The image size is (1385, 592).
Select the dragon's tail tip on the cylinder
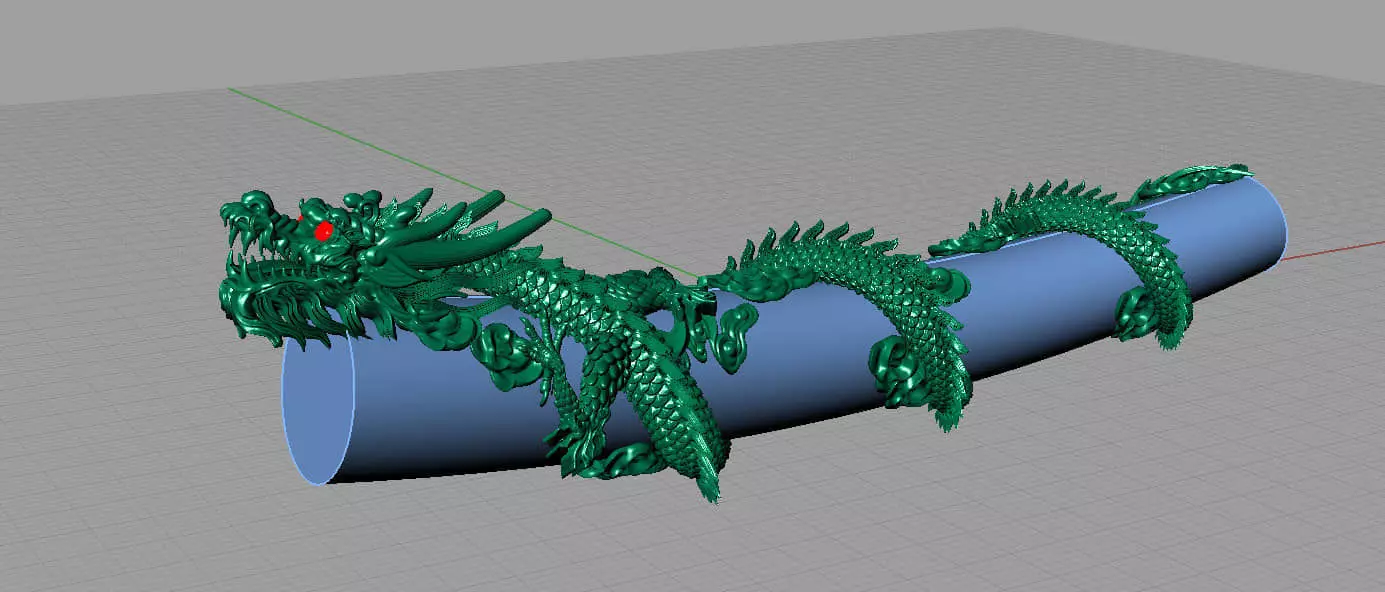coord(1190,181)
